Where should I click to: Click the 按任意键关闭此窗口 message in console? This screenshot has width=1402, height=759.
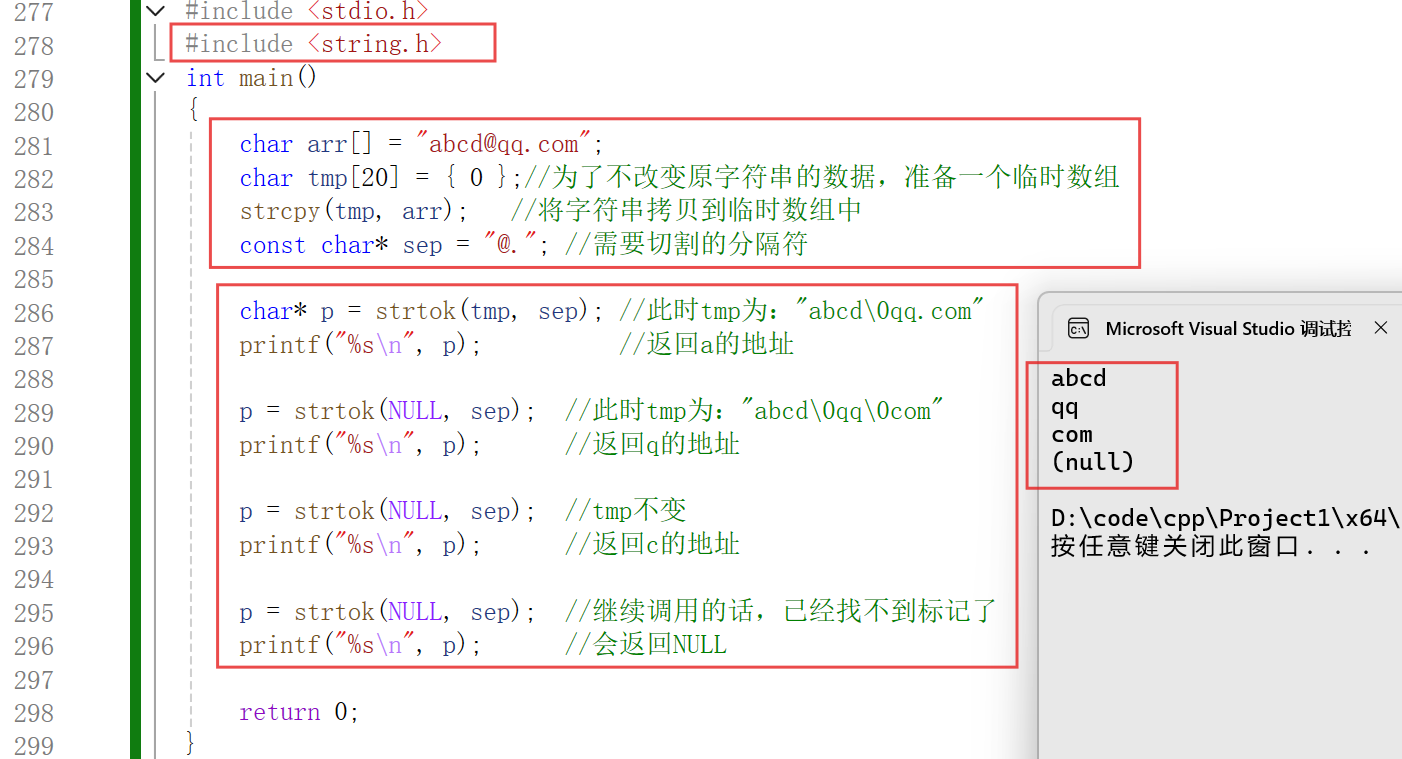[1211, 546]
